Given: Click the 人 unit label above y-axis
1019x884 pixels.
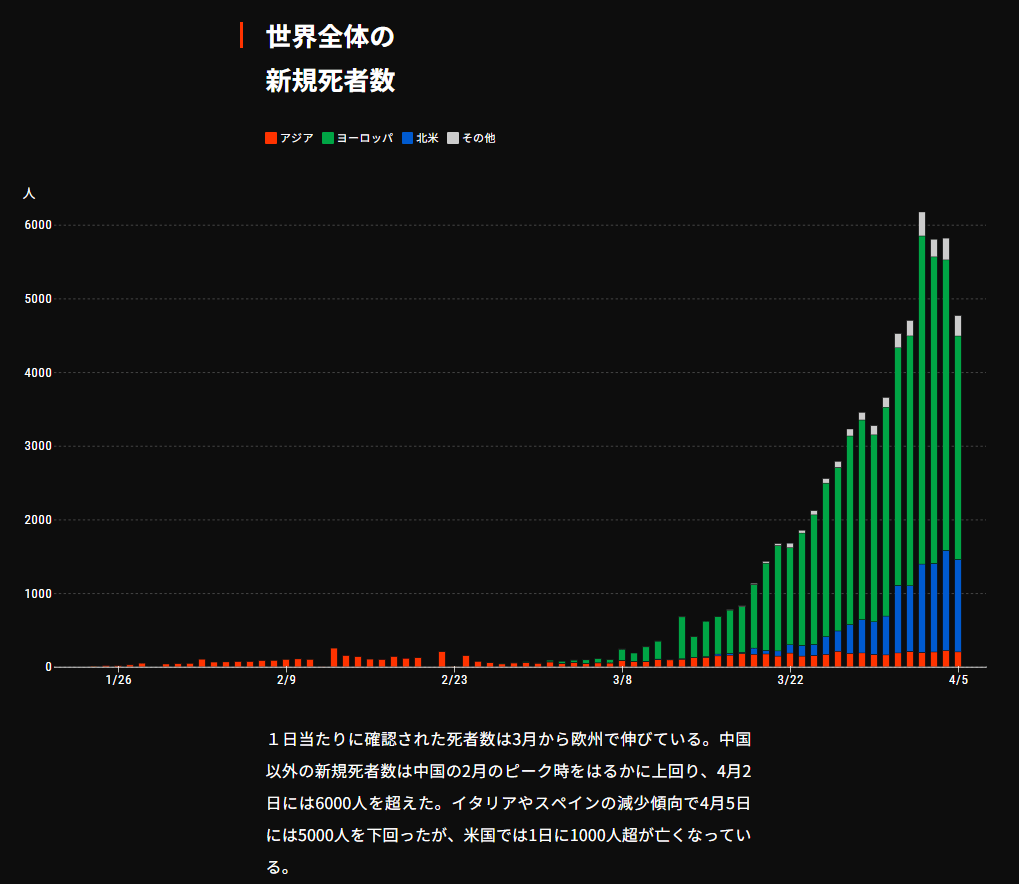Looking at the screenshot, I should coord(29,192).
